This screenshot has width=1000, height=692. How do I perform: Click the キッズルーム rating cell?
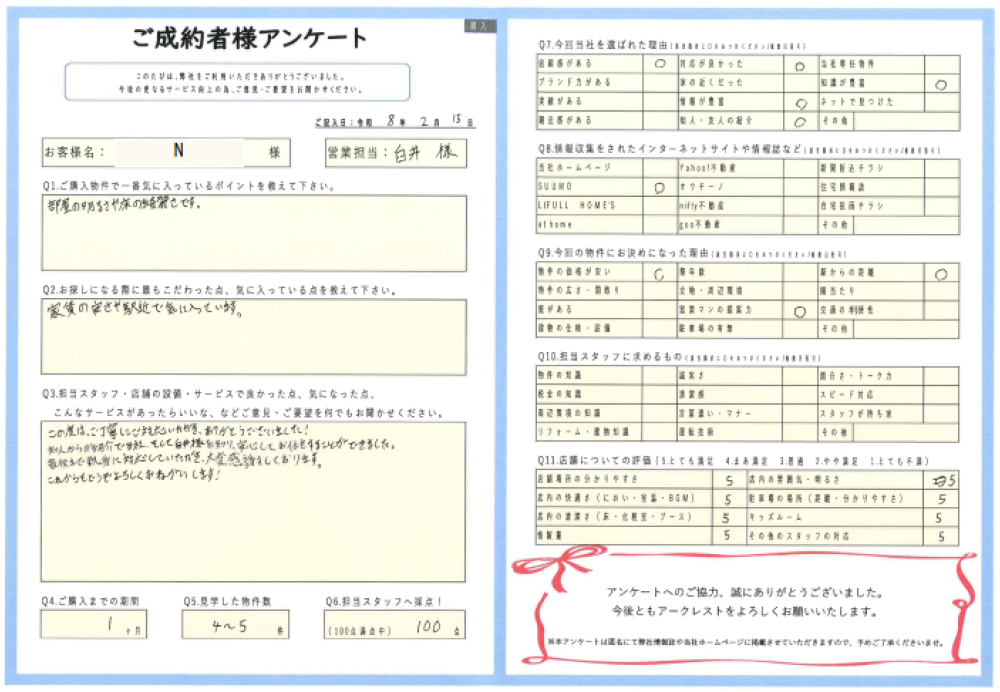pos(940,517)
